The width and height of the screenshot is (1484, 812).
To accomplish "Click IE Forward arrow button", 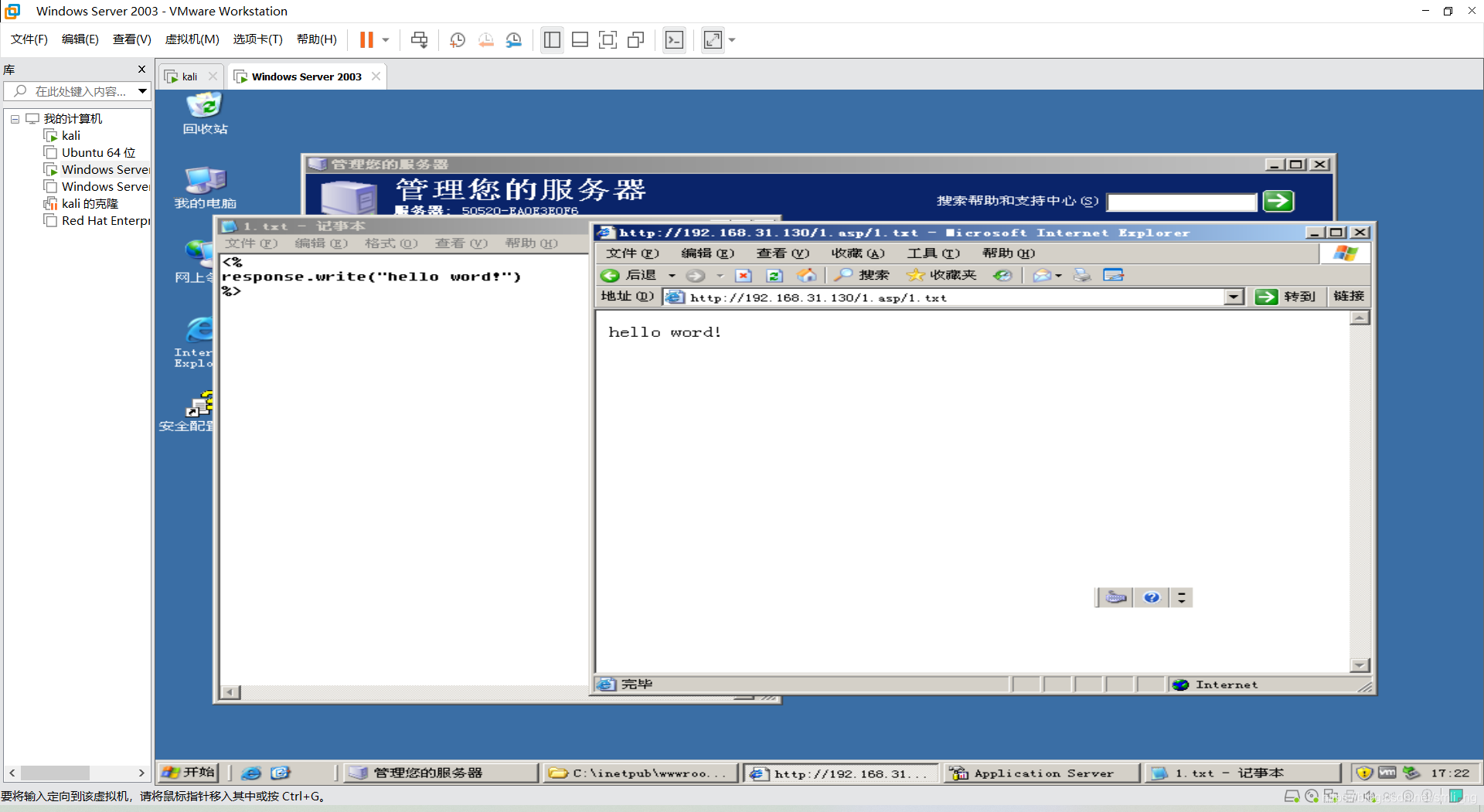I will tap(696, 275).
